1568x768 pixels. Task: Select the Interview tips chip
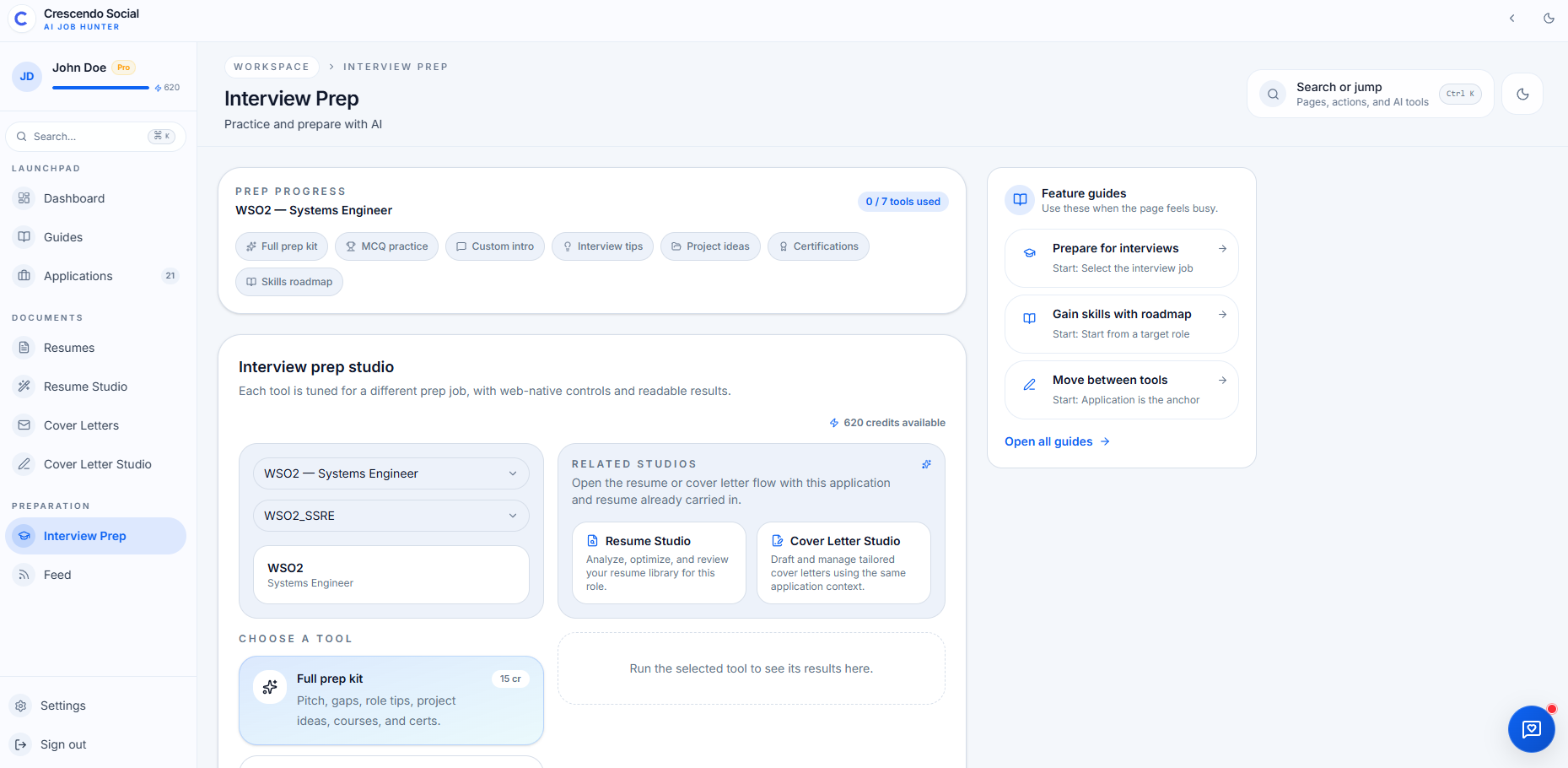602,246
